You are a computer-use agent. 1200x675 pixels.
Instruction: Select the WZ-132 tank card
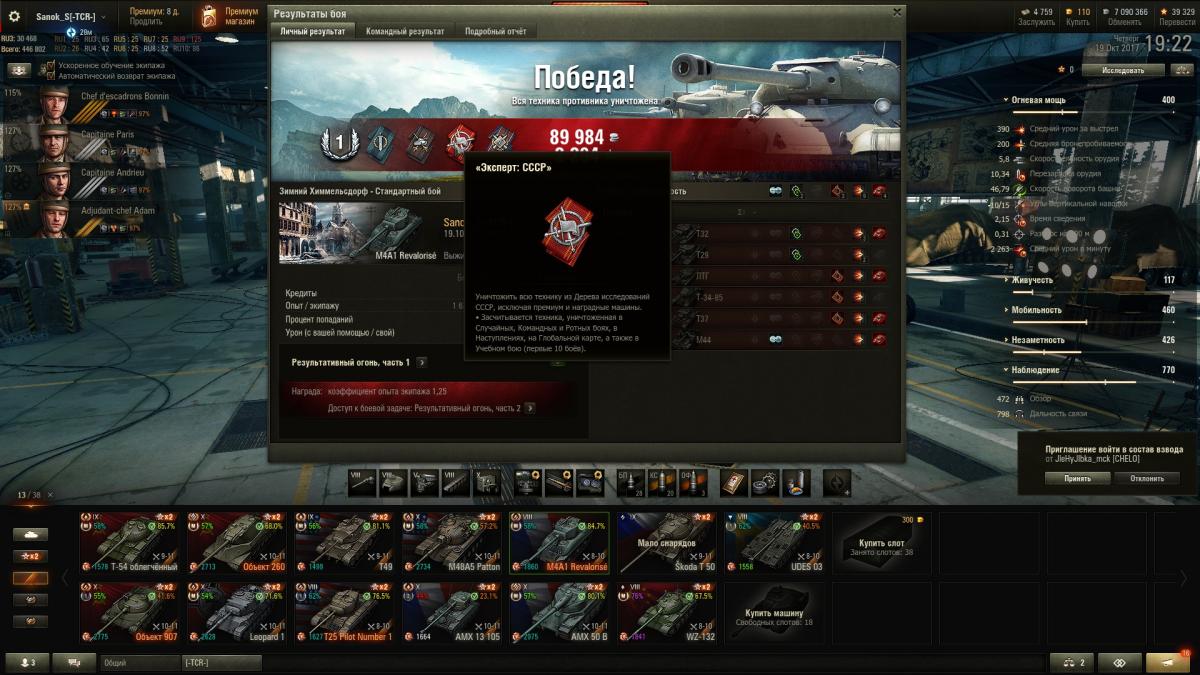[668, 612]
